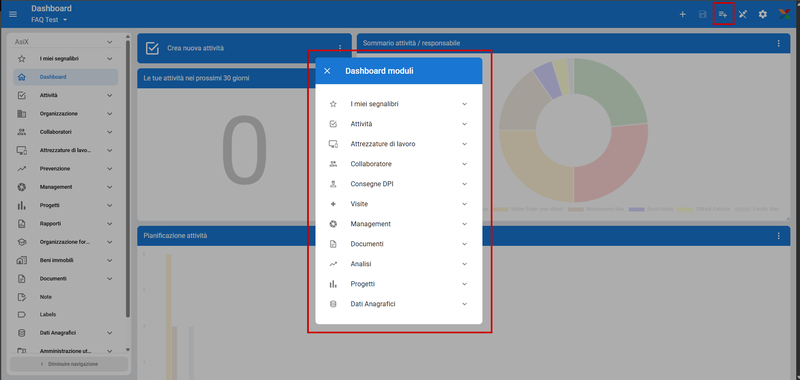Image resolution: width=800 pixels, height=380 pixels.
Task: Open Documenti in the sidebar
Action: click(65, 278)
